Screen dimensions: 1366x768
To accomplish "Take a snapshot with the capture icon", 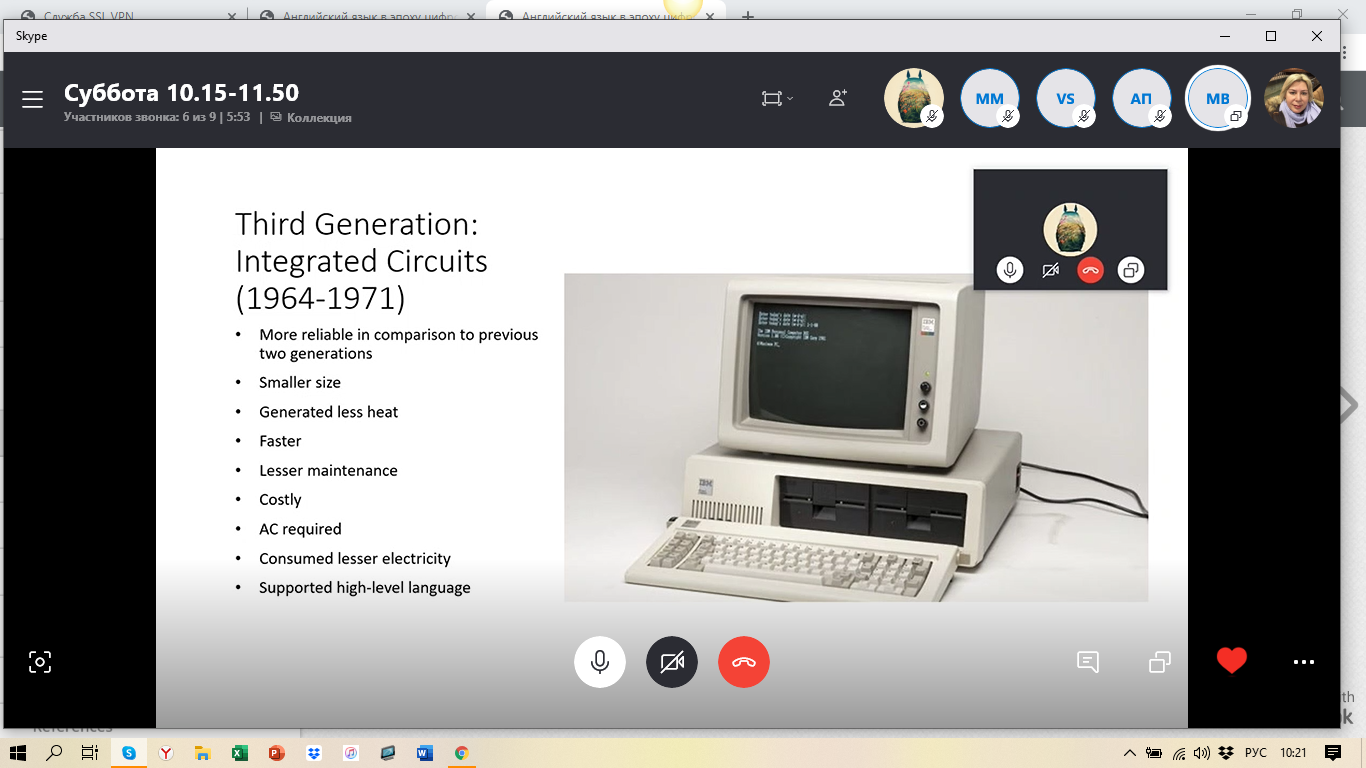I will tap(39, 662).
